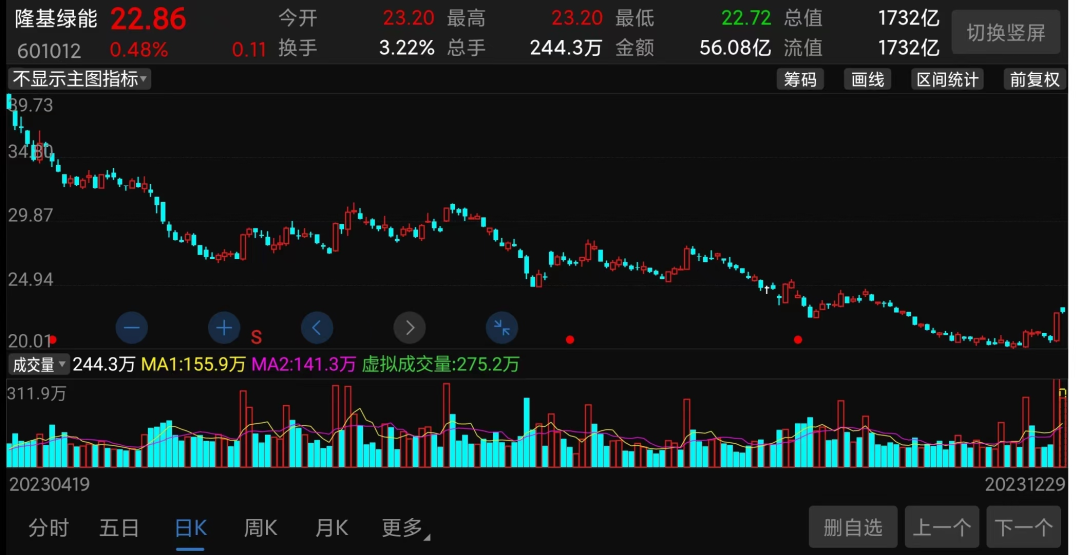The image size is (1080, 555).
Task: Toggle the 筹码 chip distribution view
Action: click(800, 80)
